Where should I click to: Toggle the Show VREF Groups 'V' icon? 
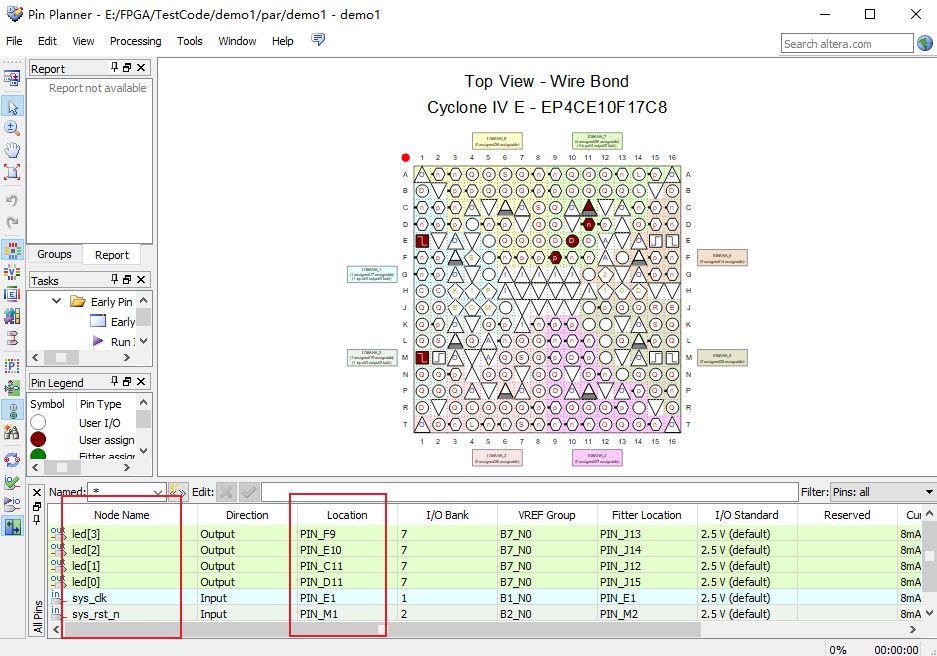click(13, 272)
